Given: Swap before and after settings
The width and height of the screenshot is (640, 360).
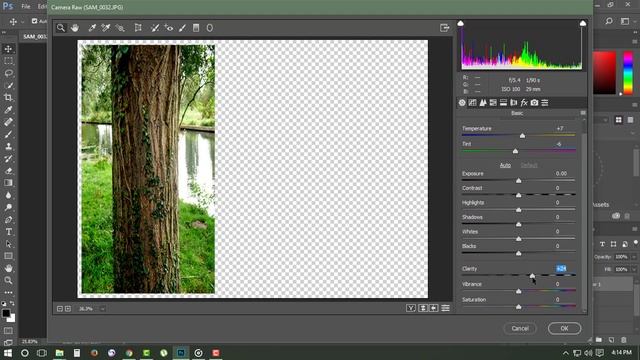Looking at the screenshot, I should (x=423, y=308).
